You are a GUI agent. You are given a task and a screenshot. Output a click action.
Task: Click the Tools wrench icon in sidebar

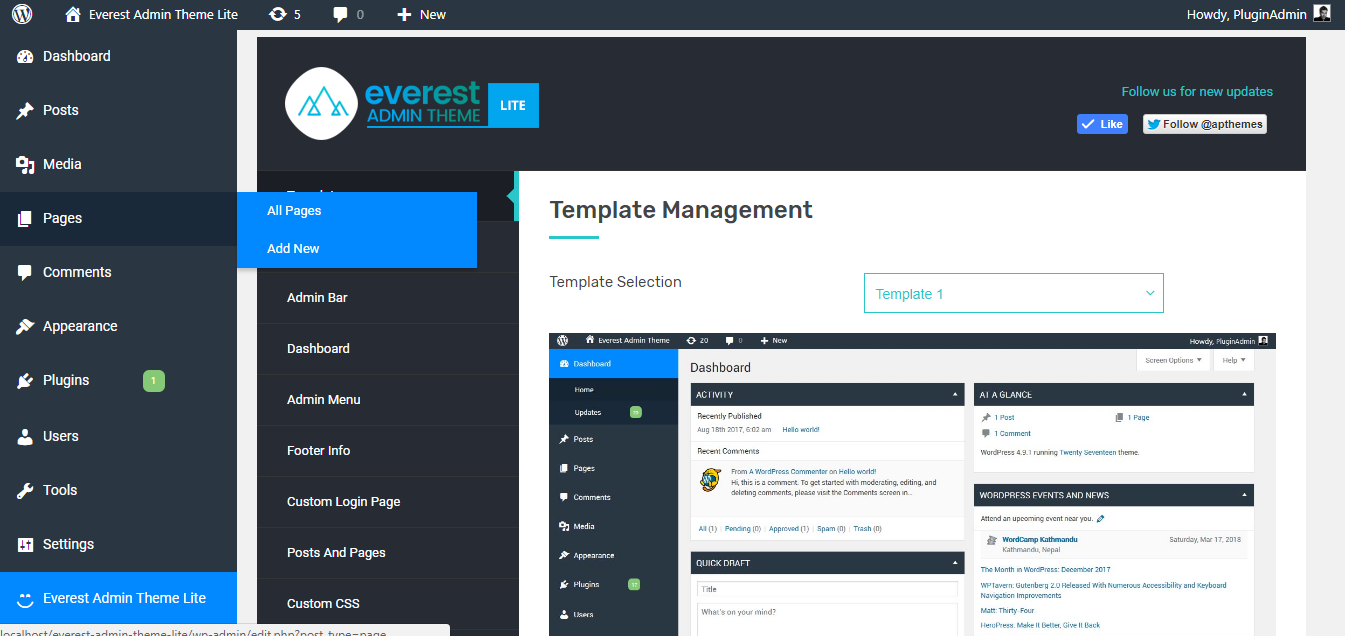tap(25, 490)
